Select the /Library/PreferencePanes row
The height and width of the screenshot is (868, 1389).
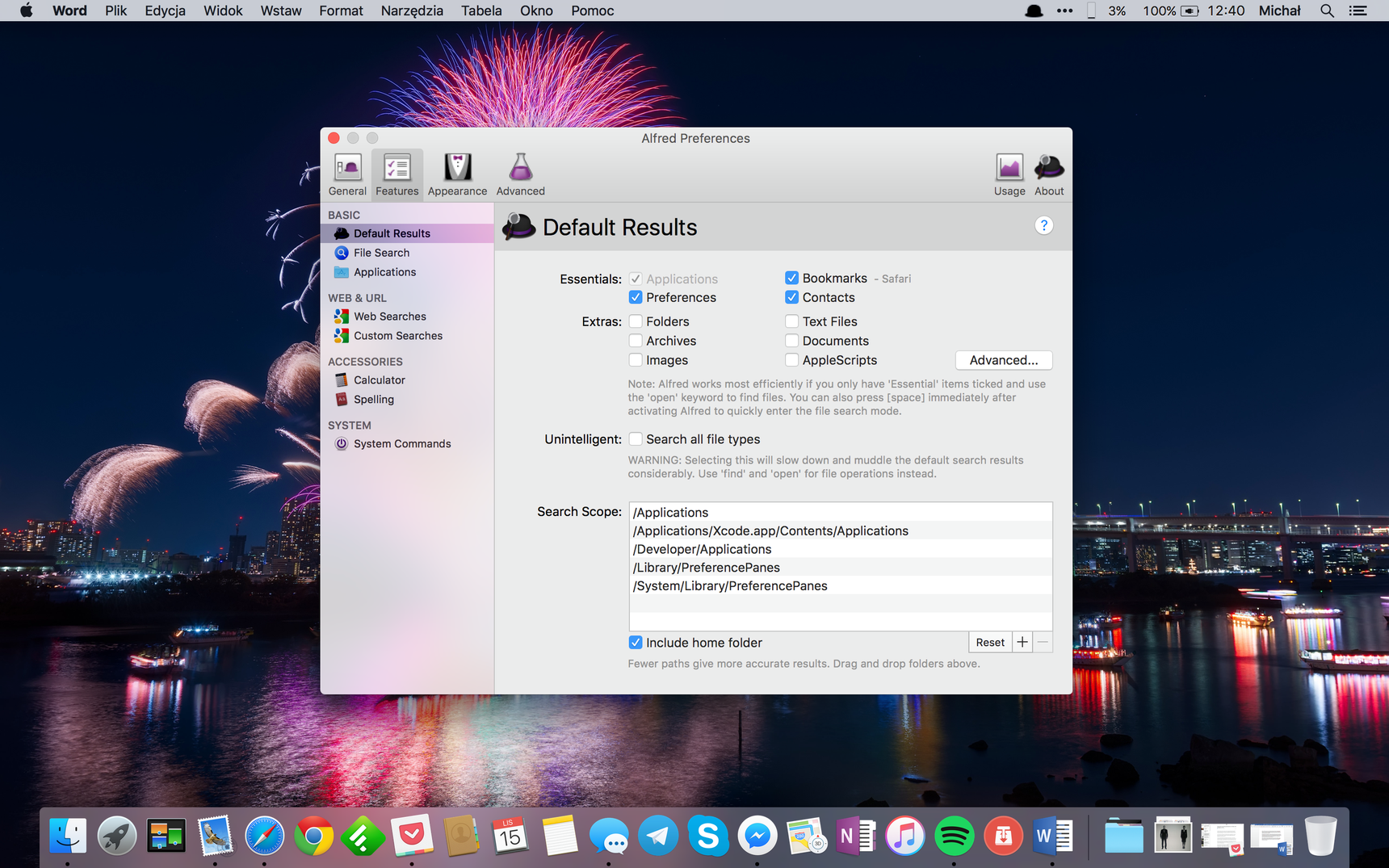pos(841,568)
